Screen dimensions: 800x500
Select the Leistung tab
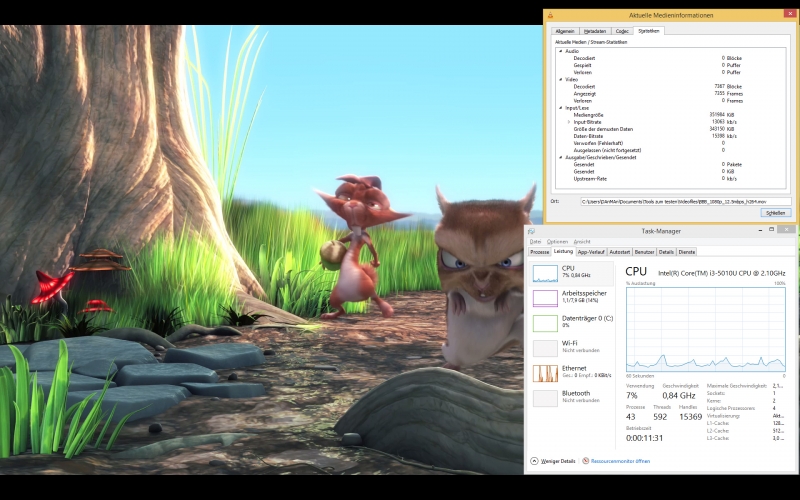563,252
